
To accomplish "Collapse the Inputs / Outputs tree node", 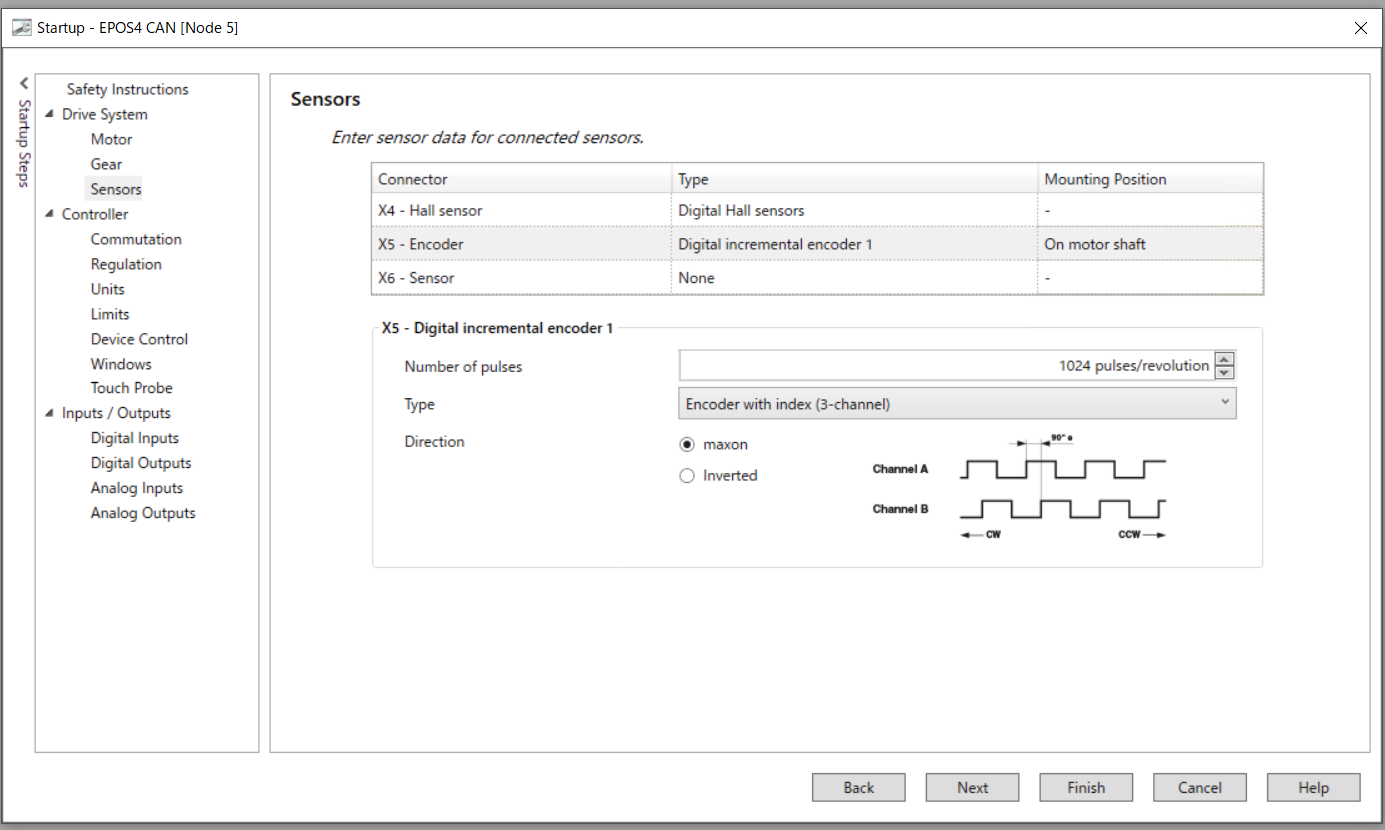I will (50, 413).
